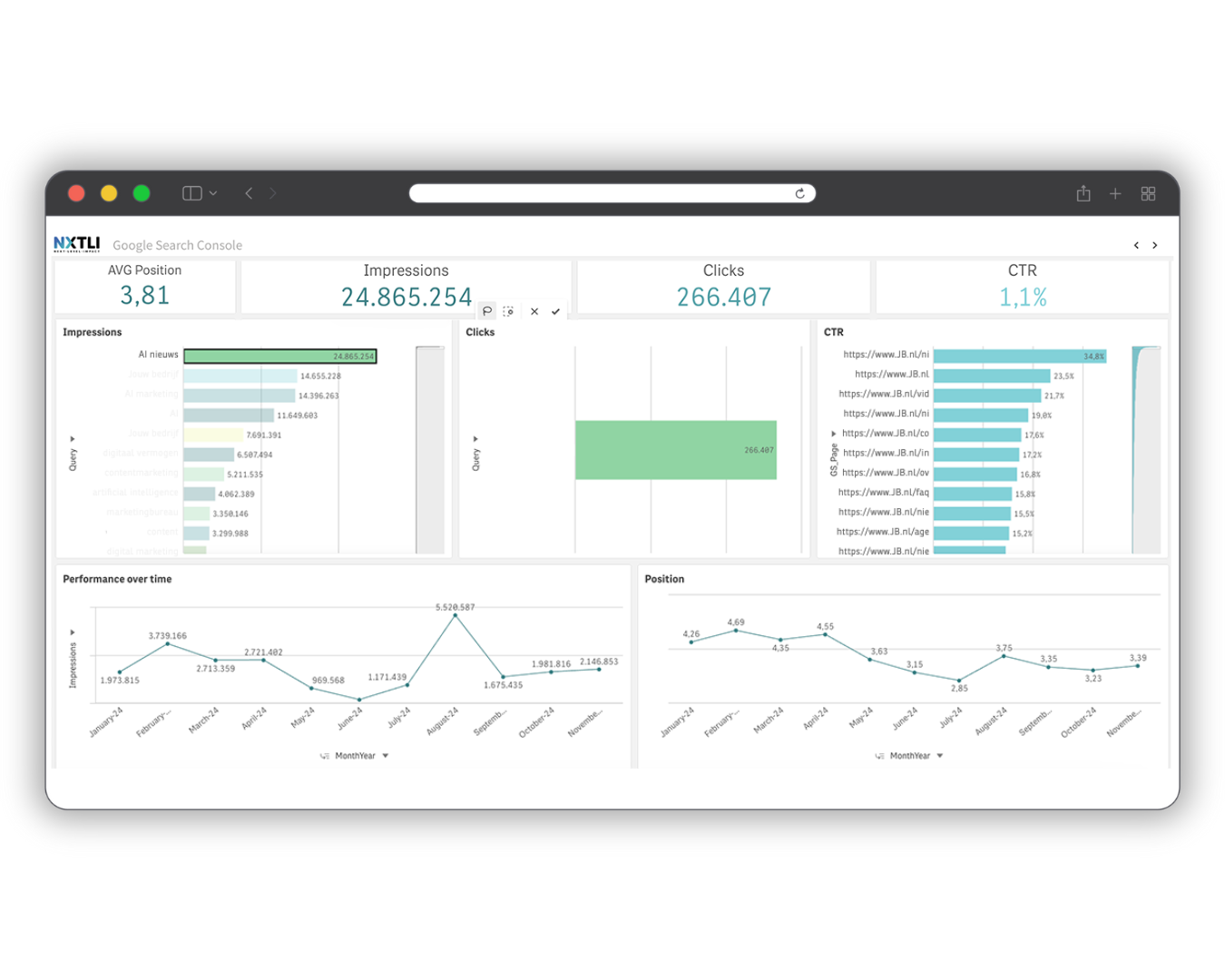The height and width of the screenshot is (980, 1225).
Task: Click AI nieuws query label
Action: click(x=159, y=355)
